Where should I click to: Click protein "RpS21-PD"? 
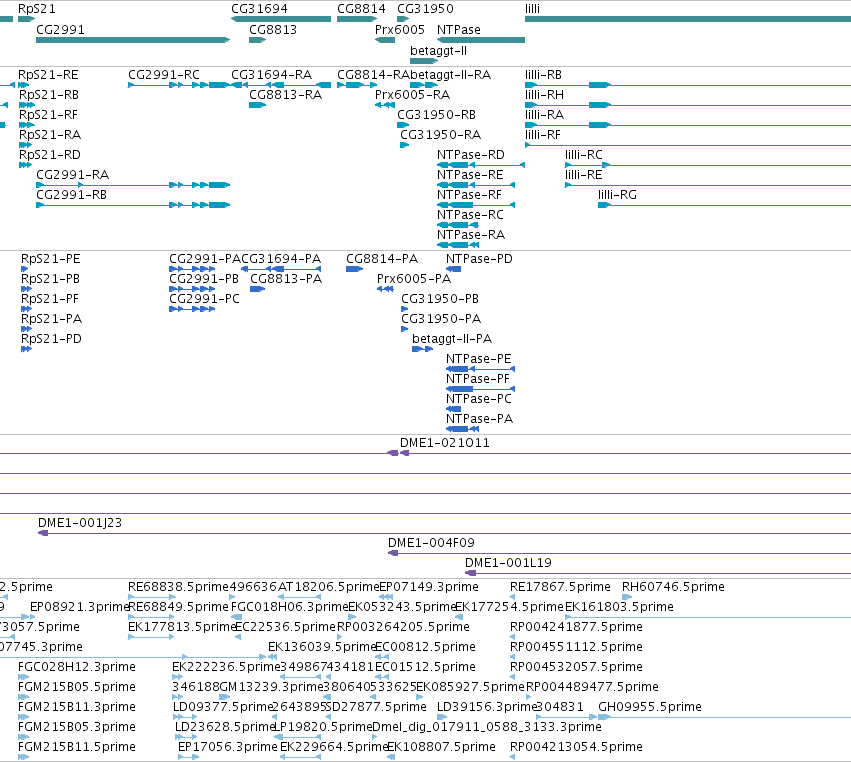pyautogui.click(x=52, y=339)
